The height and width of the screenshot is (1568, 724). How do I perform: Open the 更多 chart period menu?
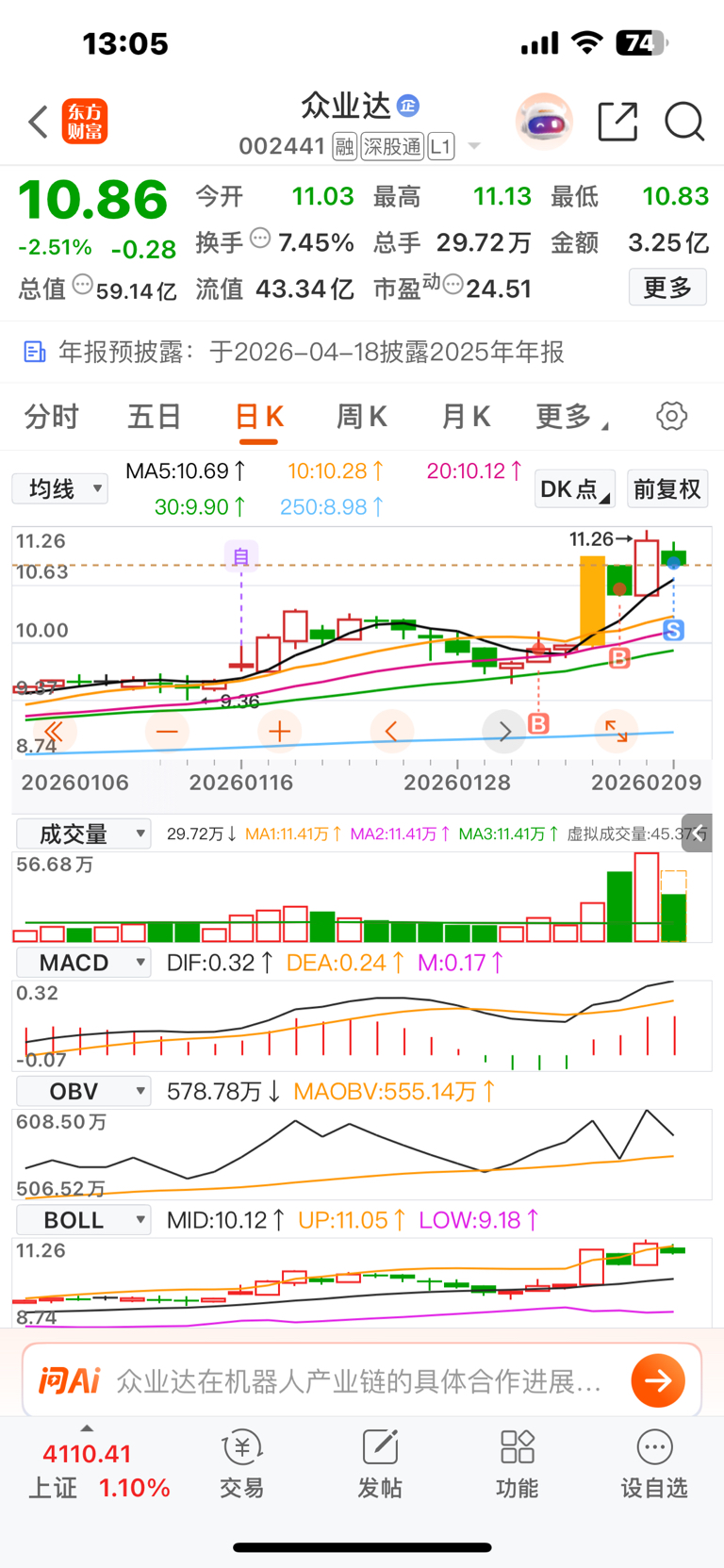tap(571, 416)
